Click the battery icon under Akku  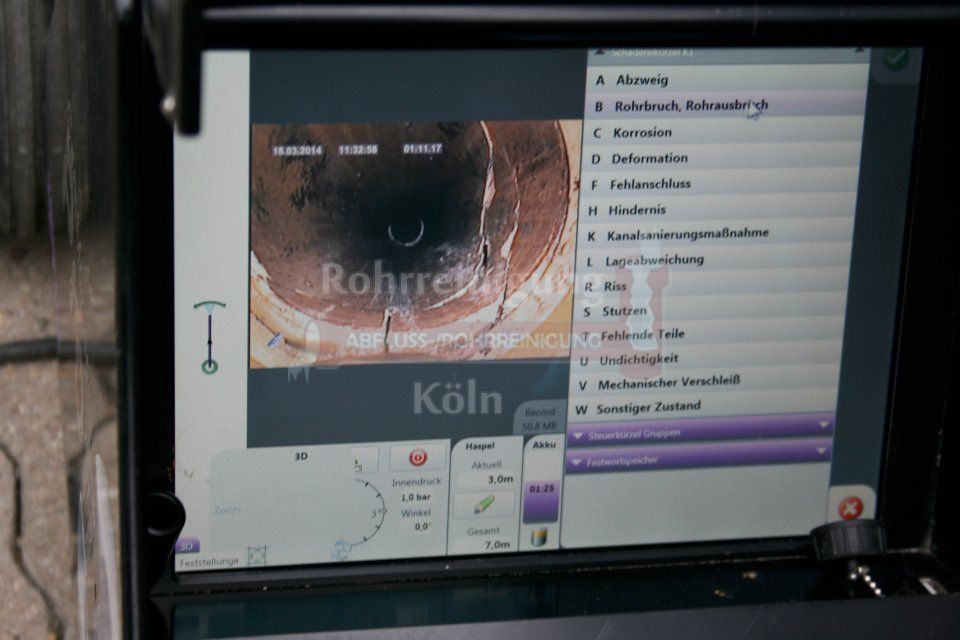click(x=539, y=537)
